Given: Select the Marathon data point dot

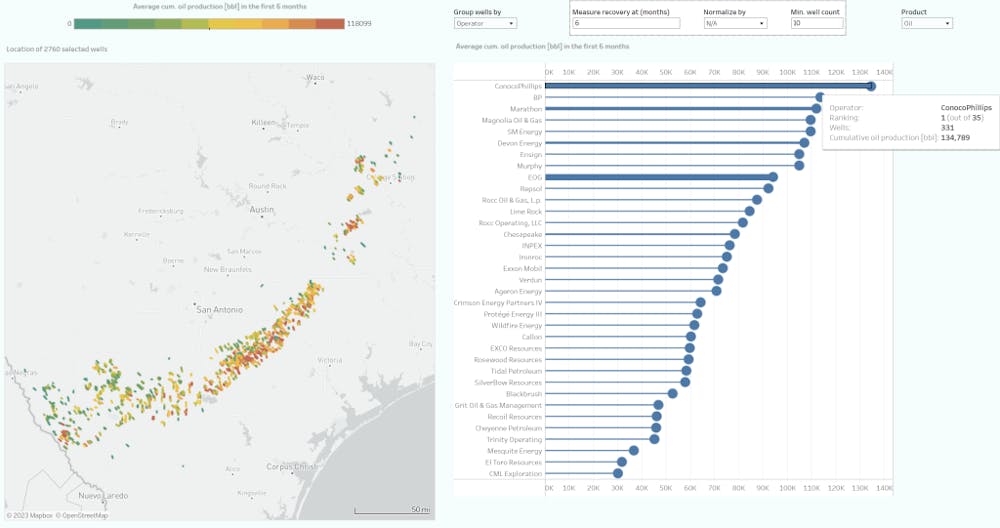Looking at the screenshot, I should pos(816,109).
